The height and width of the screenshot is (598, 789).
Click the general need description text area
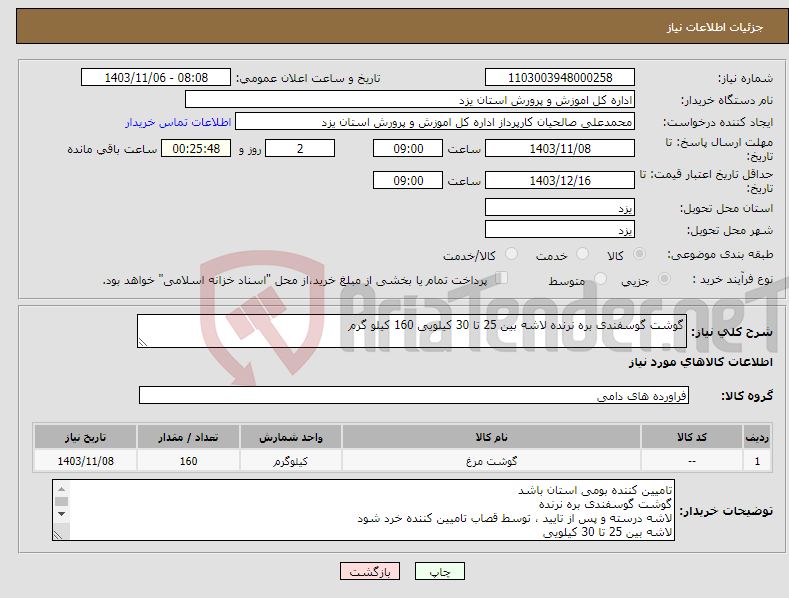412,331
